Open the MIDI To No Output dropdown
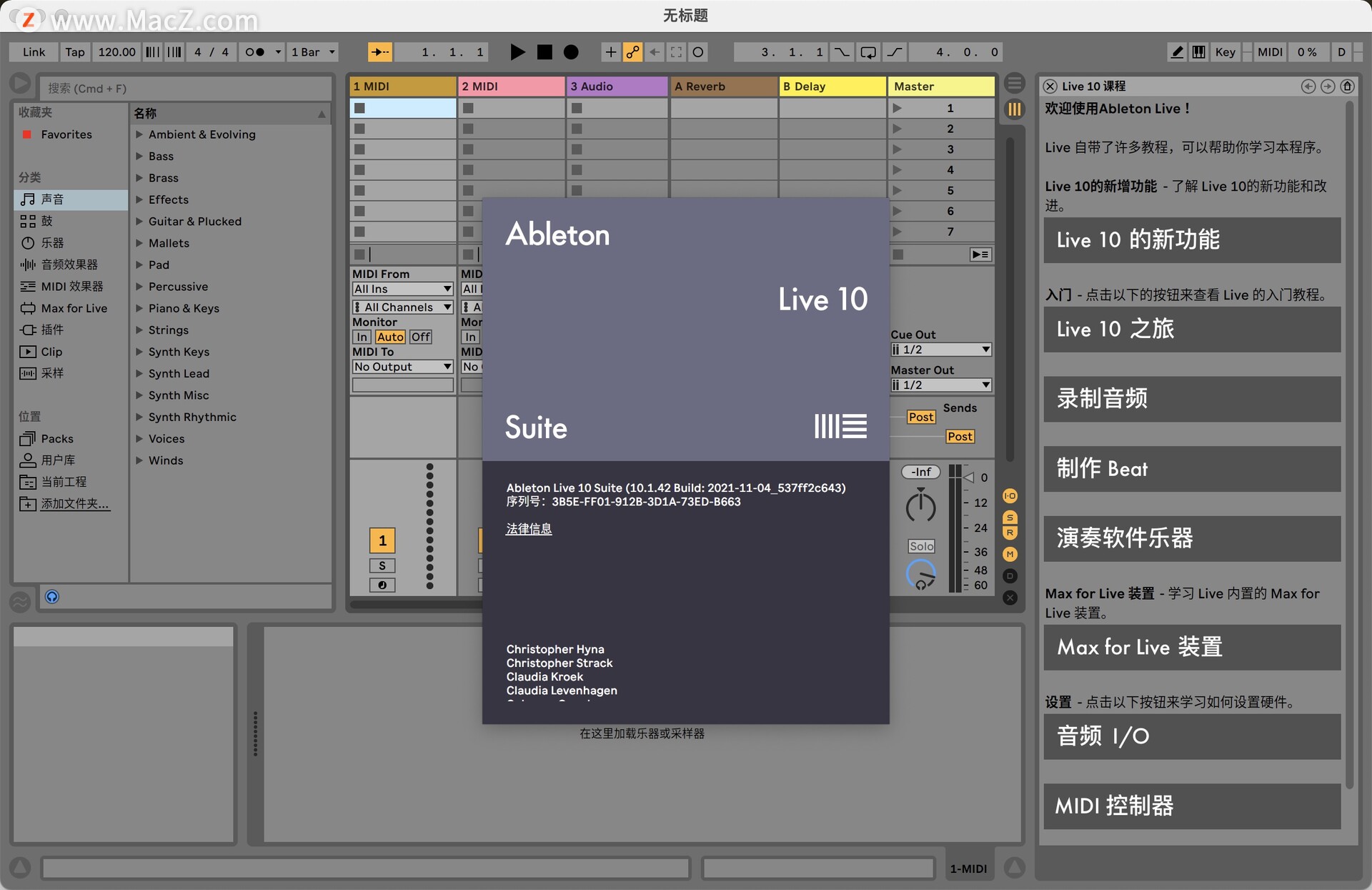Viewport: 1372px width, 890px height. click(x=402, y=366)
